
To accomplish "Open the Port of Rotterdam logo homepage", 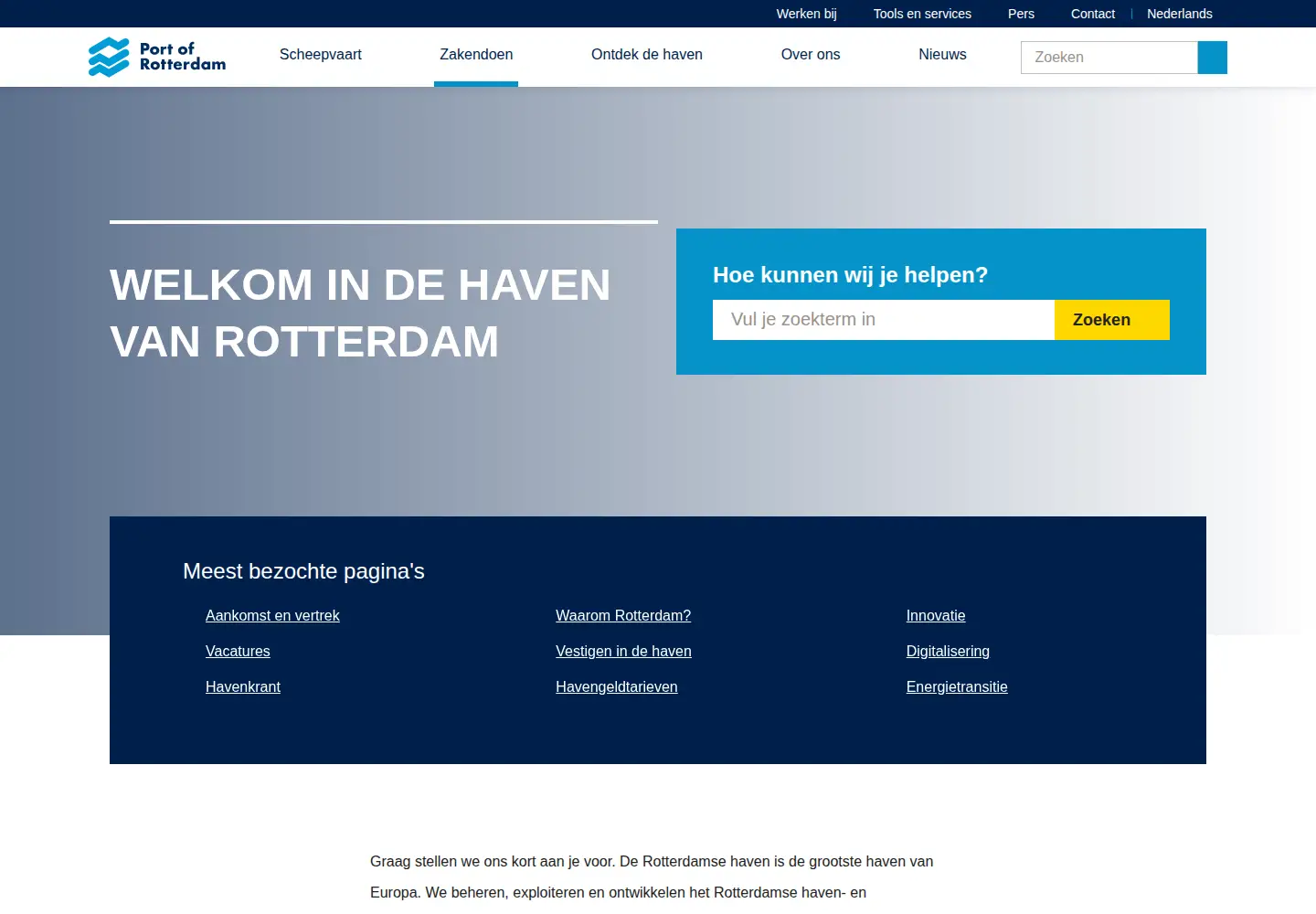I will [x=157, y=57].
